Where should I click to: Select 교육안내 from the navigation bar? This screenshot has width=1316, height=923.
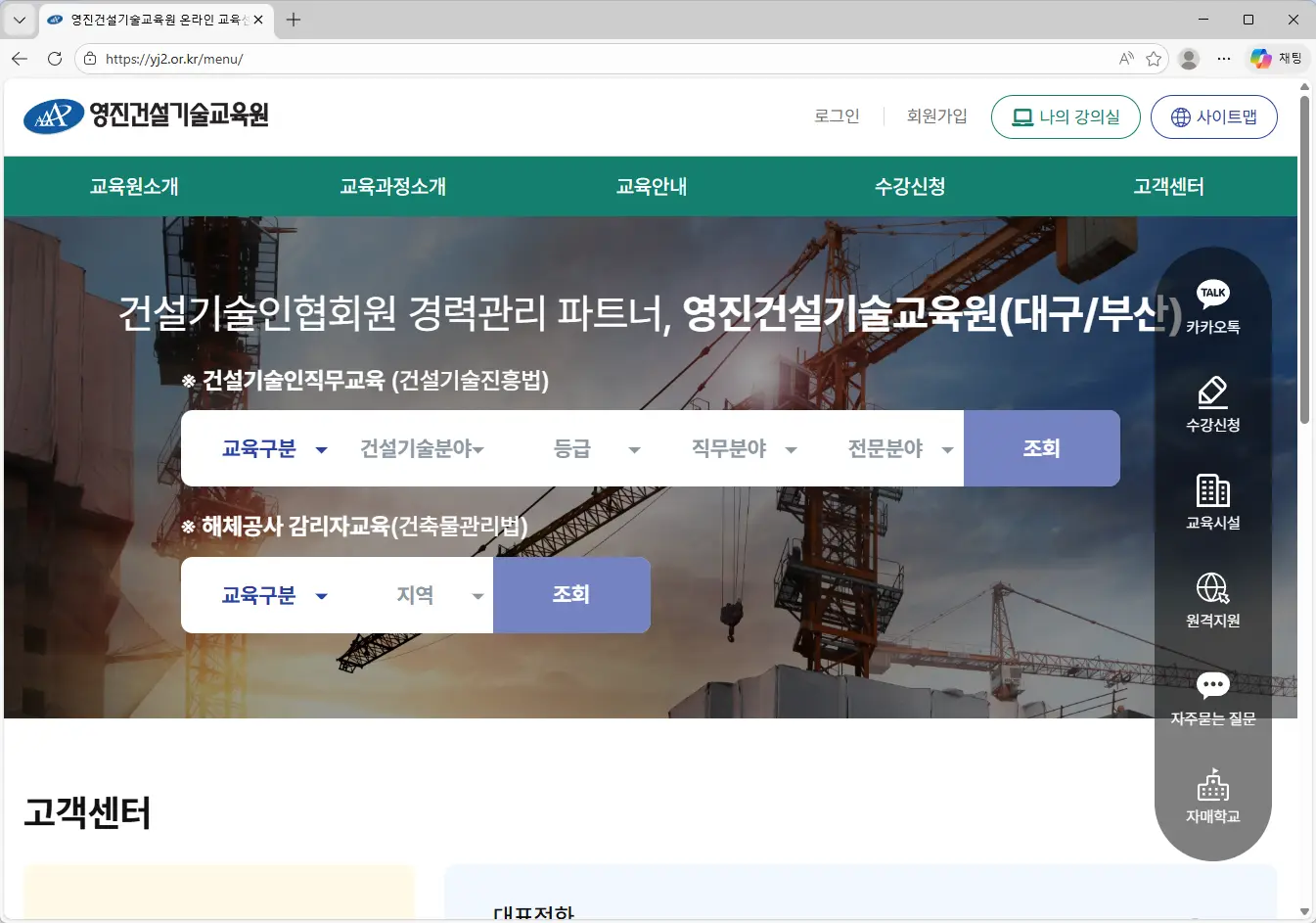pyautogui.click(x=652, y=186)
